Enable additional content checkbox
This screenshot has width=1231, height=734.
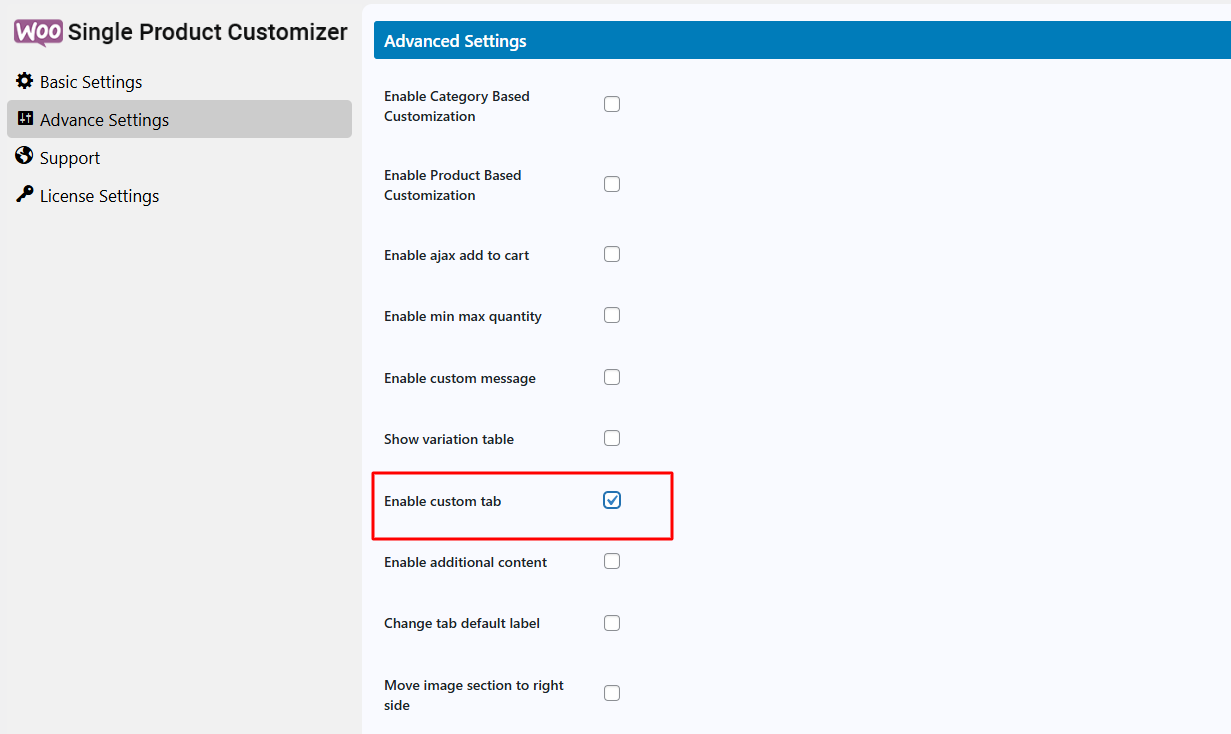pyautogui.click(x=612, y=561)
